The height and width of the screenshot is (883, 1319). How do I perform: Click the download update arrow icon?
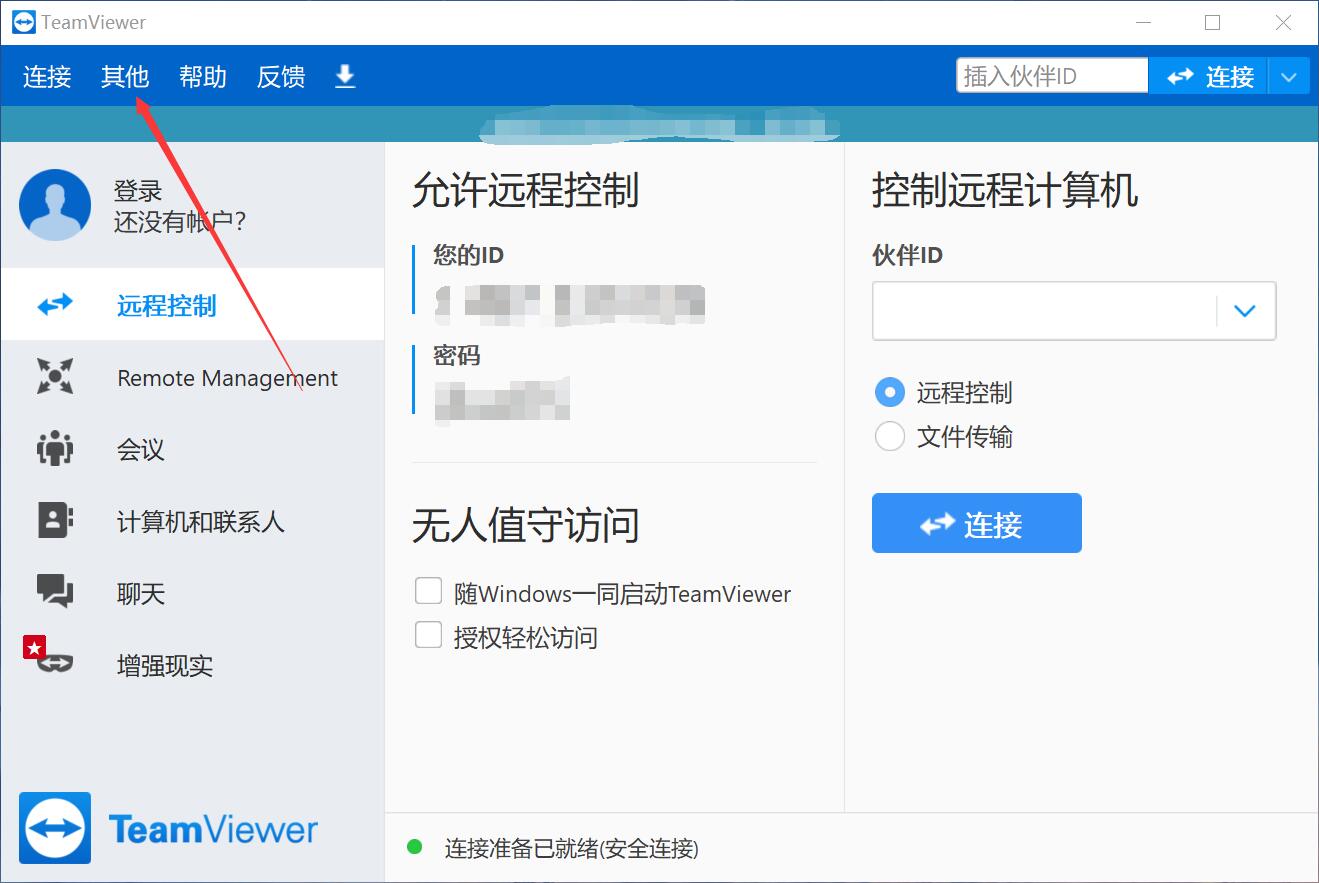coord(345,76)
